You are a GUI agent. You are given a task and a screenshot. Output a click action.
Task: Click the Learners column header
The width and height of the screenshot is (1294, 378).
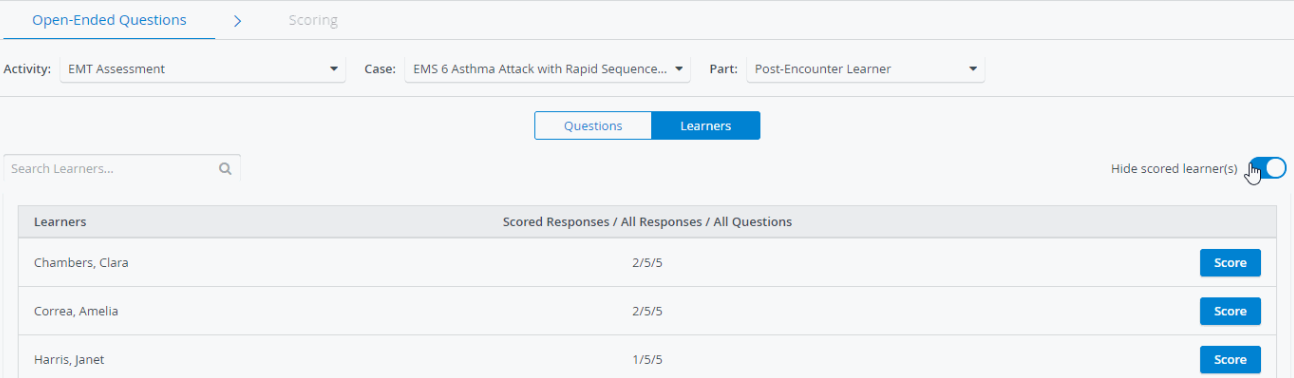60,222
